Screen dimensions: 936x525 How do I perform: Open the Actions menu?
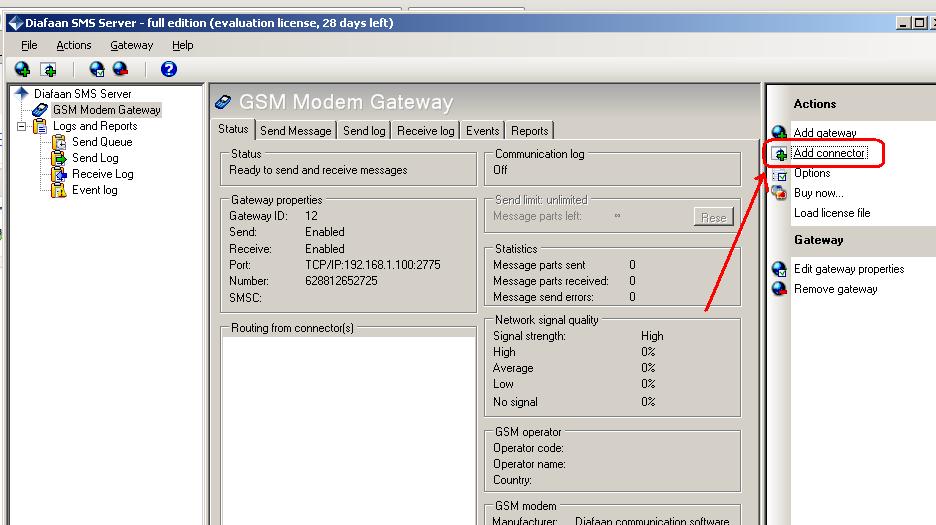click(73, 45)
